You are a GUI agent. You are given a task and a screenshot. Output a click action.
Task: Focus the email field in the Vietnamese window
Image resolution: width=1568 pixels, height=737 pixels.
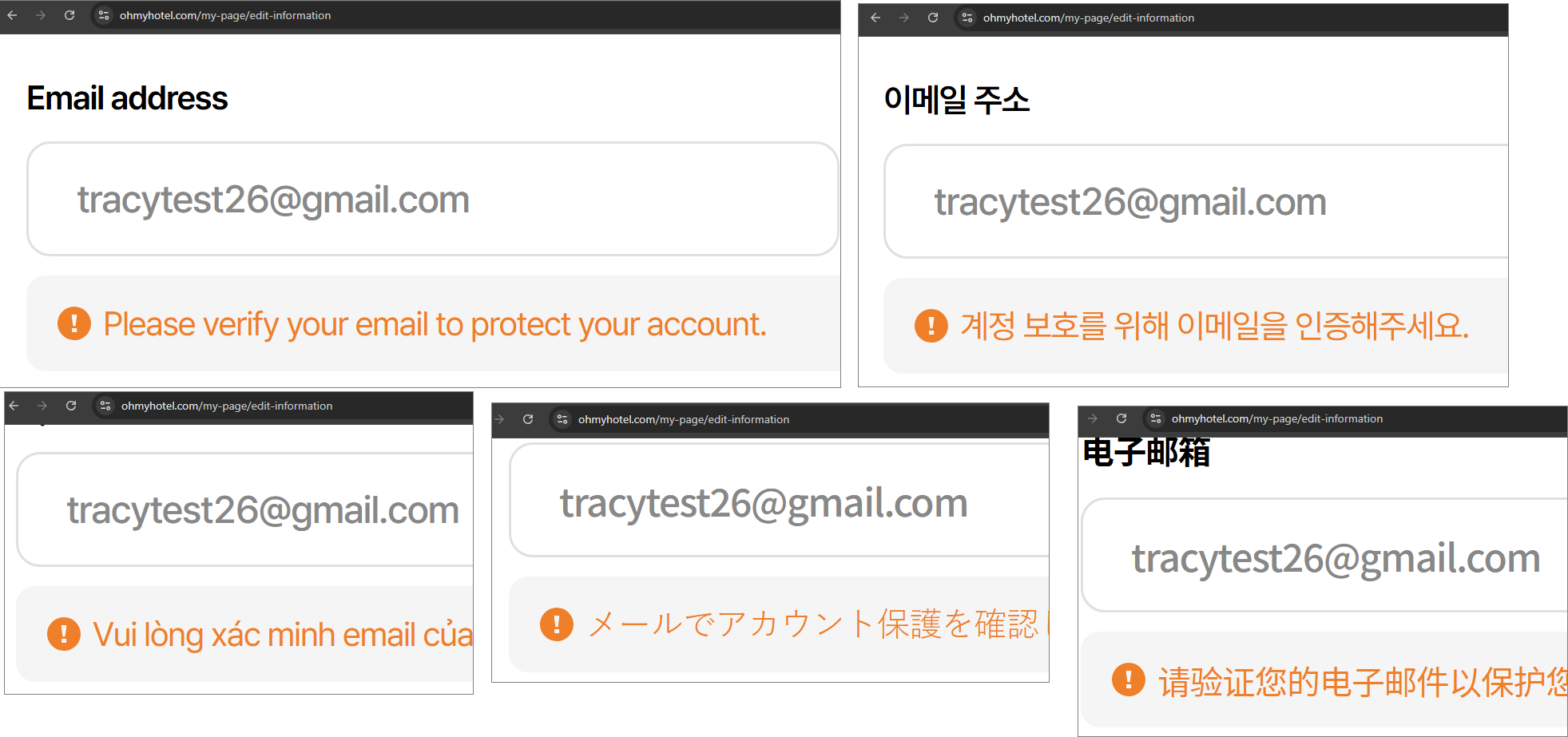tap(245, 509)
